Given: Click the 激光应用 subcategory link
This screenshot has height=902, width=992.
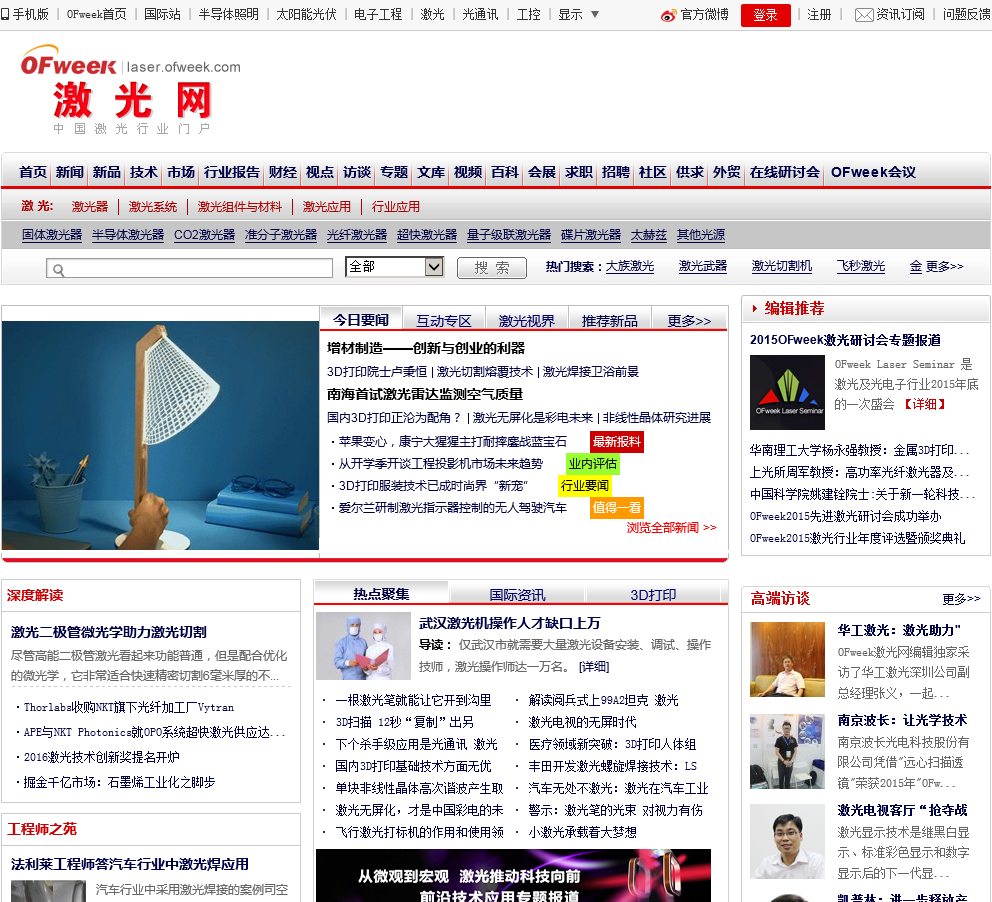Looking at the screenshot, I should (x=326, y=206).
